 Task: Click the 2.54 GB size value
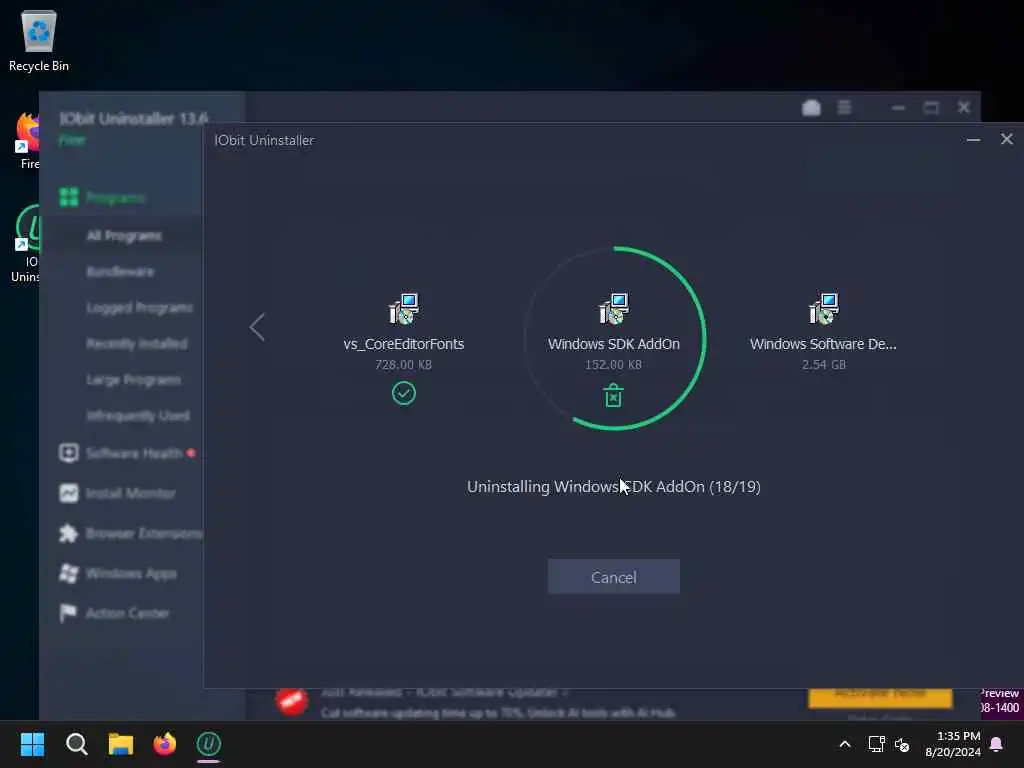click(824, 364)
